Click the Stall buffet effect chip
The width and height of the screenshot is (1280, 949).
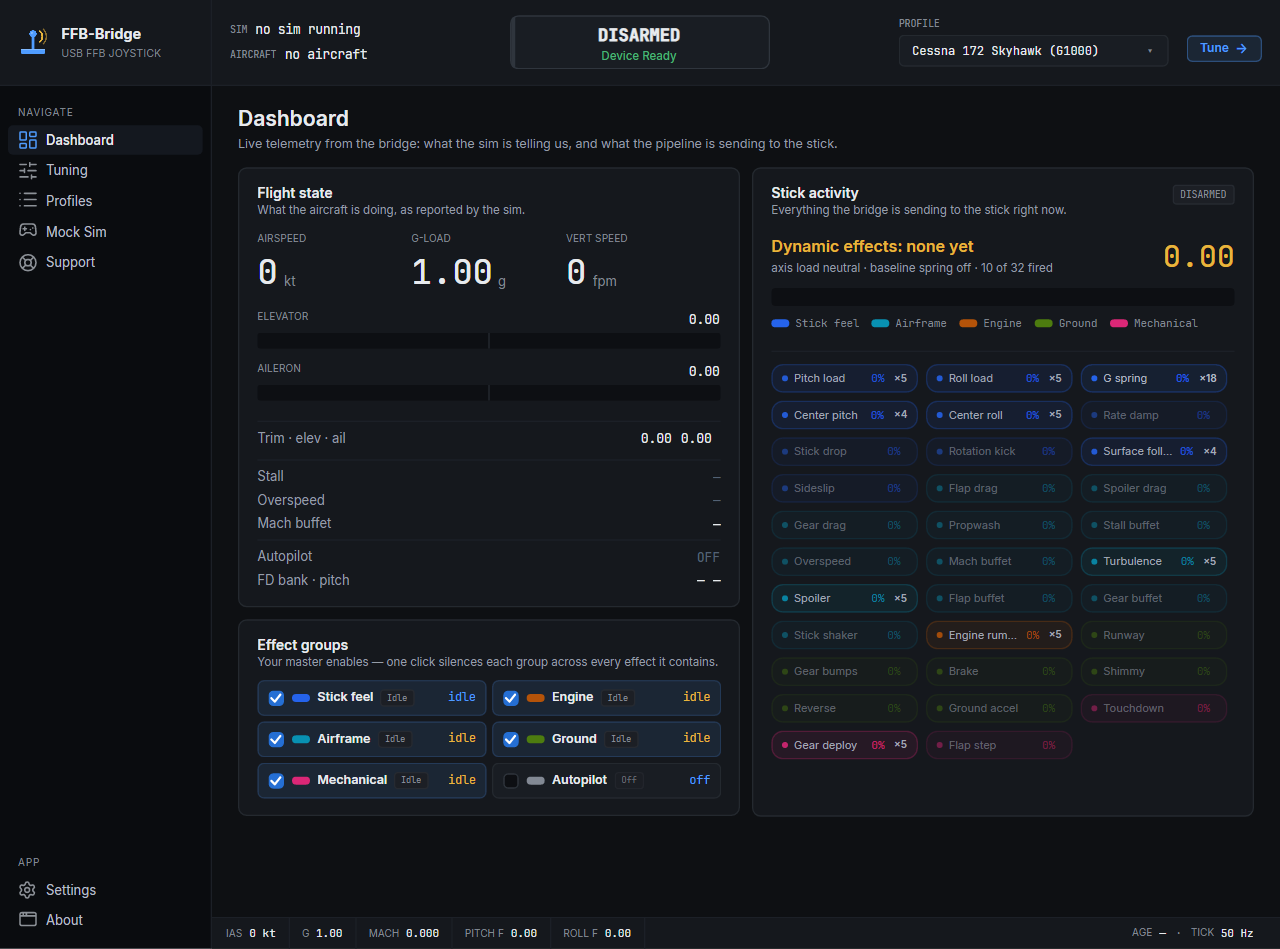tap(1154, 525)
